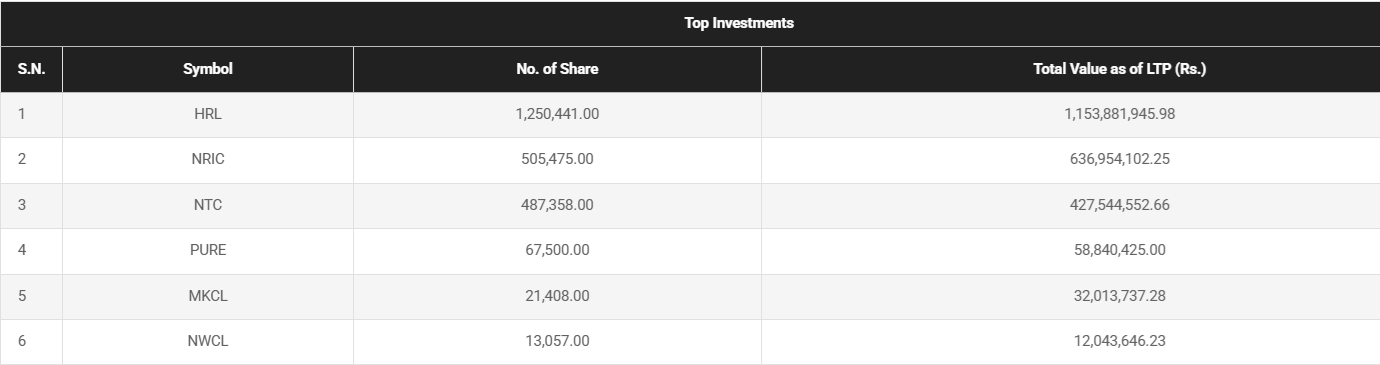This screenshot has width=1380, height=365.
Task: Select the 1,250,441.00 share count cell
Action: point(557,114)
